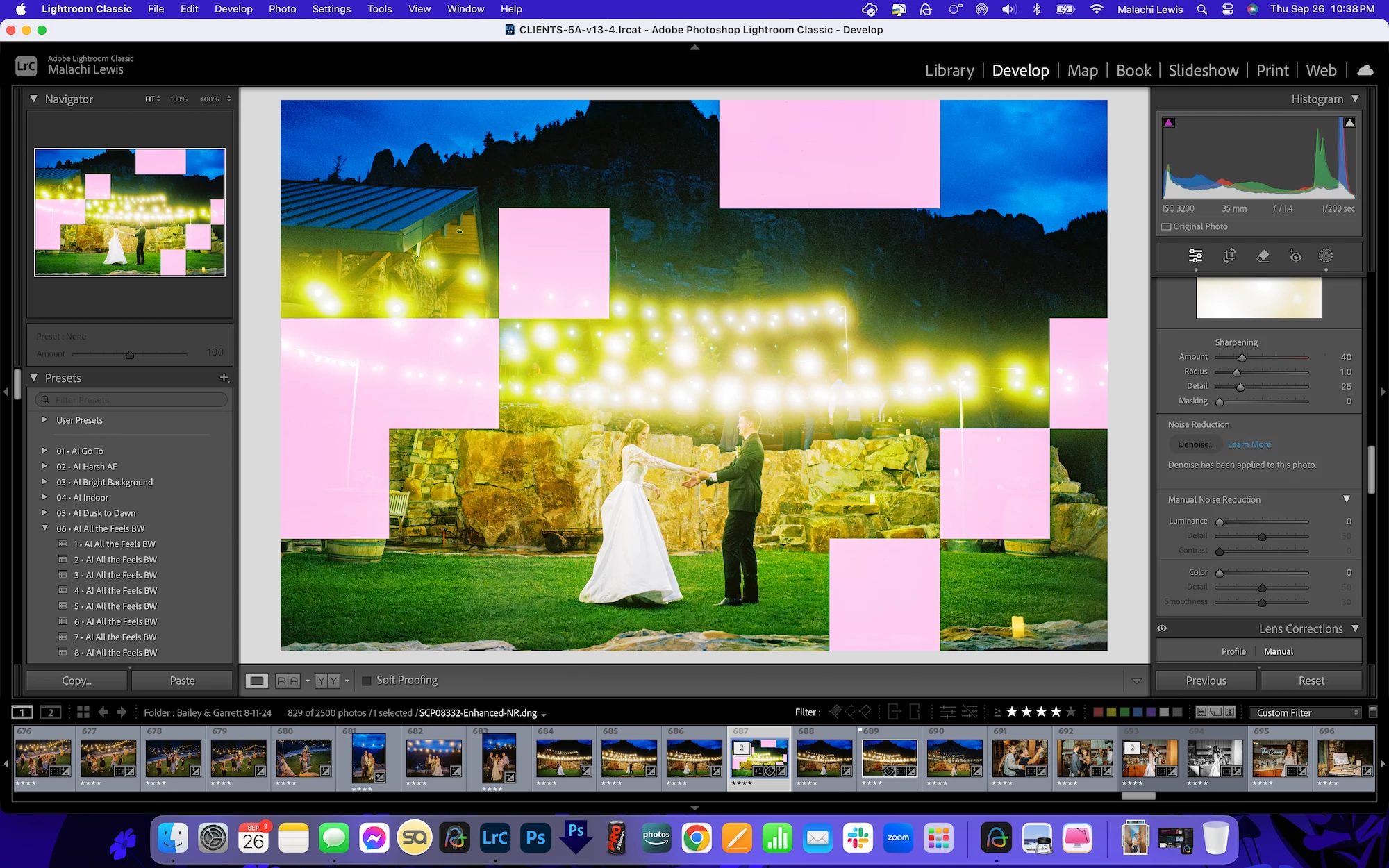
Task: Select Loupe view mode icon in toolbar
Action: (257, 681)
